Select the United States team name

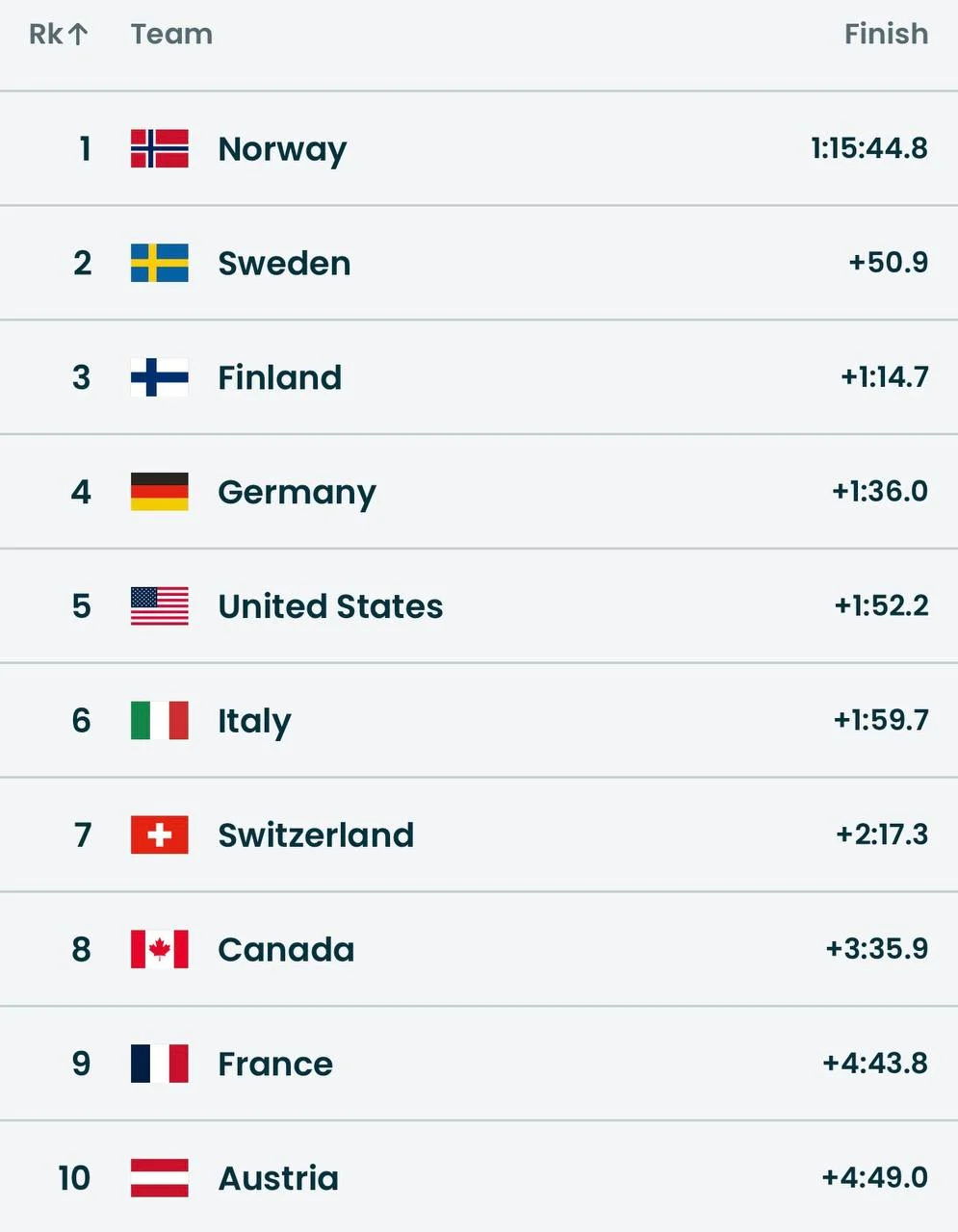330,606
